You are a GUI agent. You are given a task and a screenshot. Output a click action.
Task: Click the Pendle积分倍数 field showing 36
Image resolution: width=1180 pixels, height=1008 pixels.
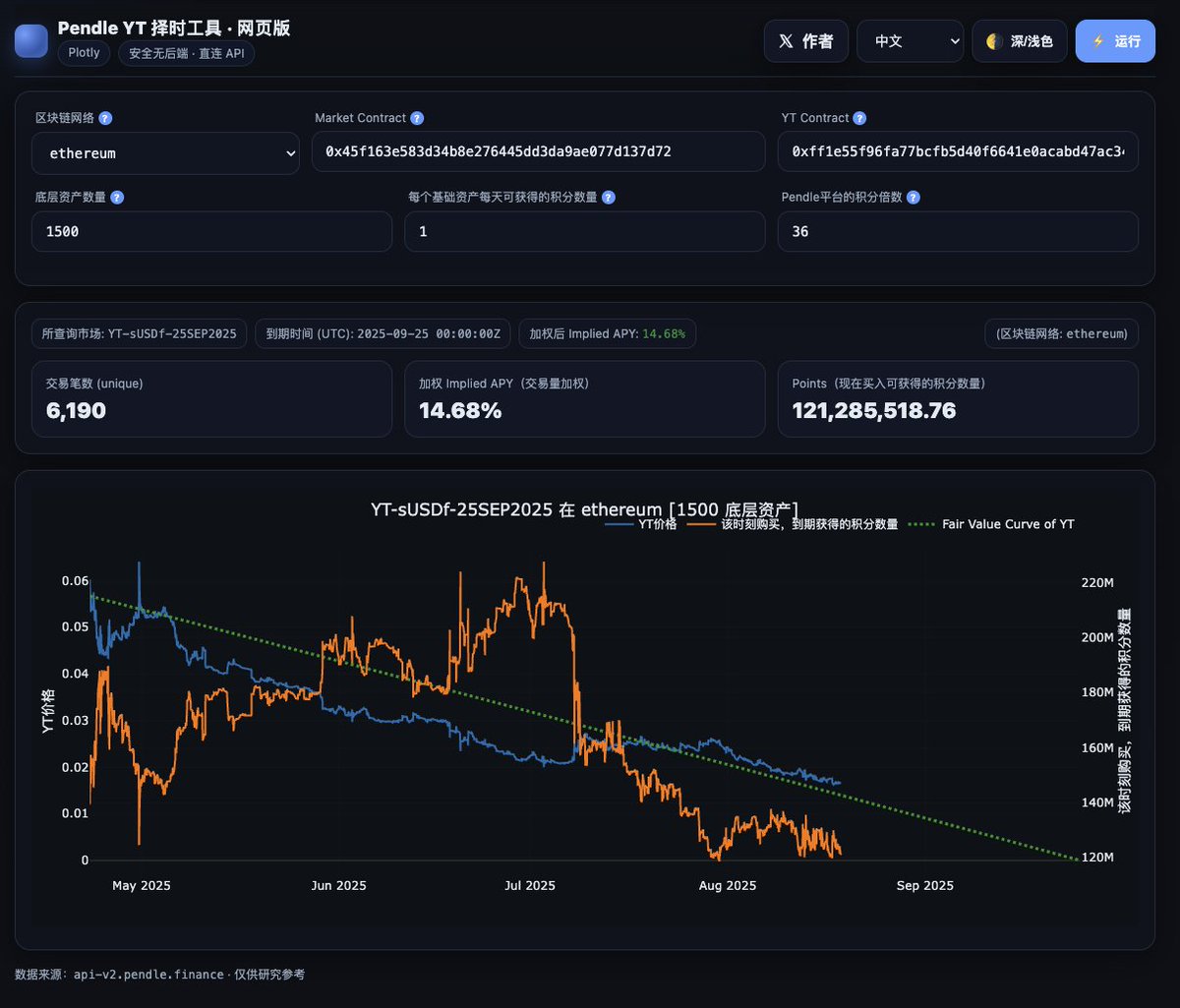pyautogui.click(x=957, y=232)
